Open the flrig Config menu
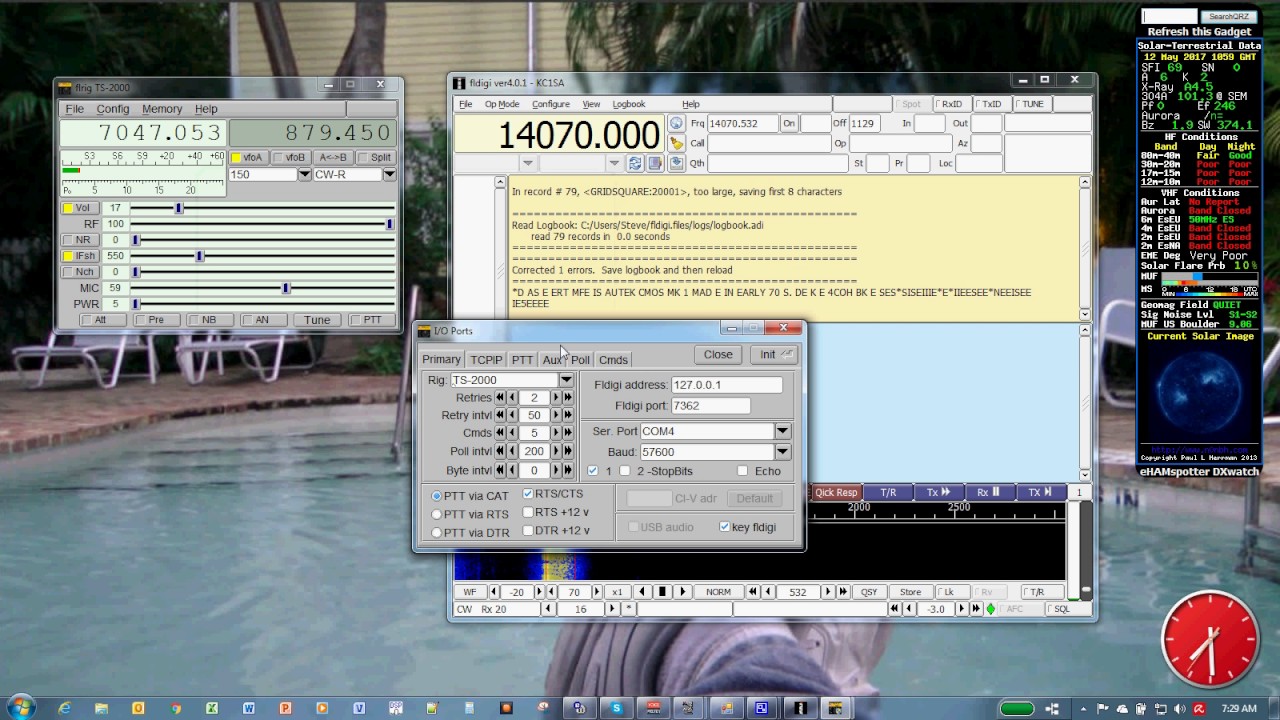The width and height of the screenshot is (1280, 720). point(113,109)
